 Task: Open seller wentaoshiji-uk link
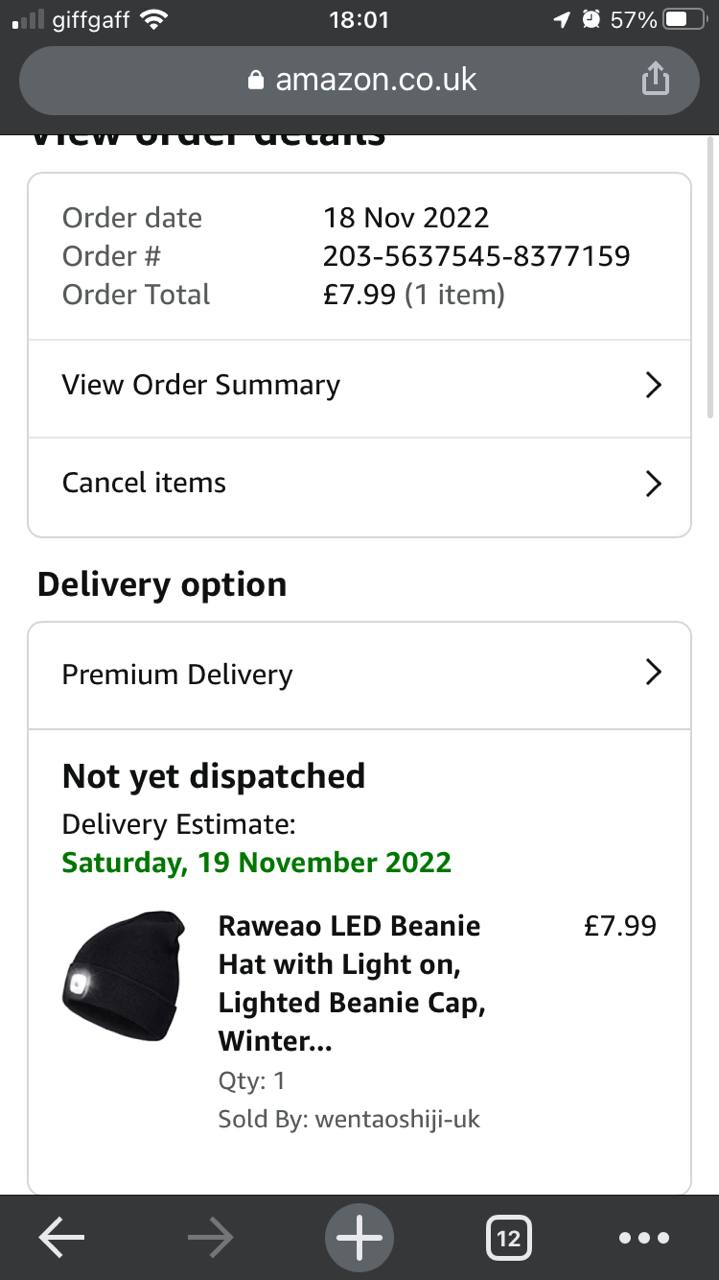tap(397, 1119)
